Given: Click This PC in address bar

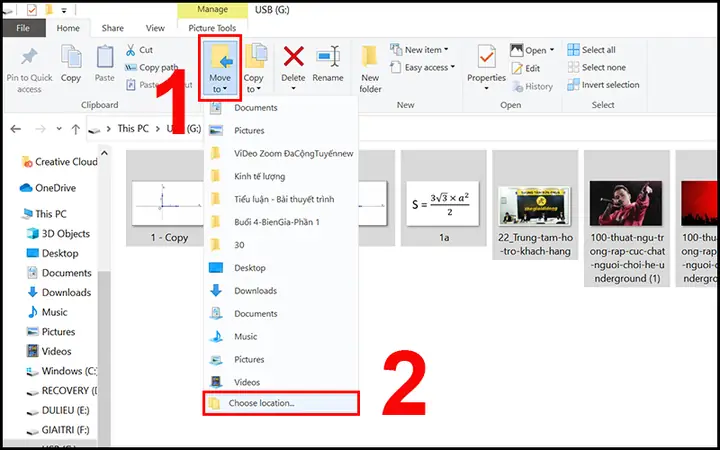Looking at the screenshot, I should (133, 129).
